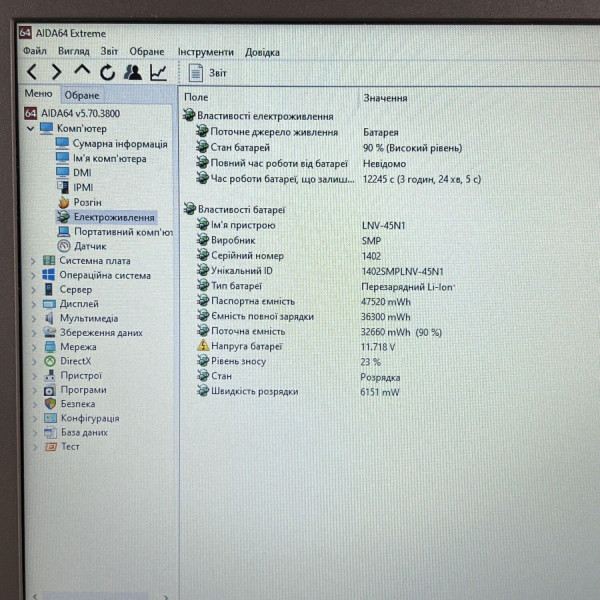The image size is (600, 600).
Task: Go up one level with the up arrow icon
Action: click(82, 70)
